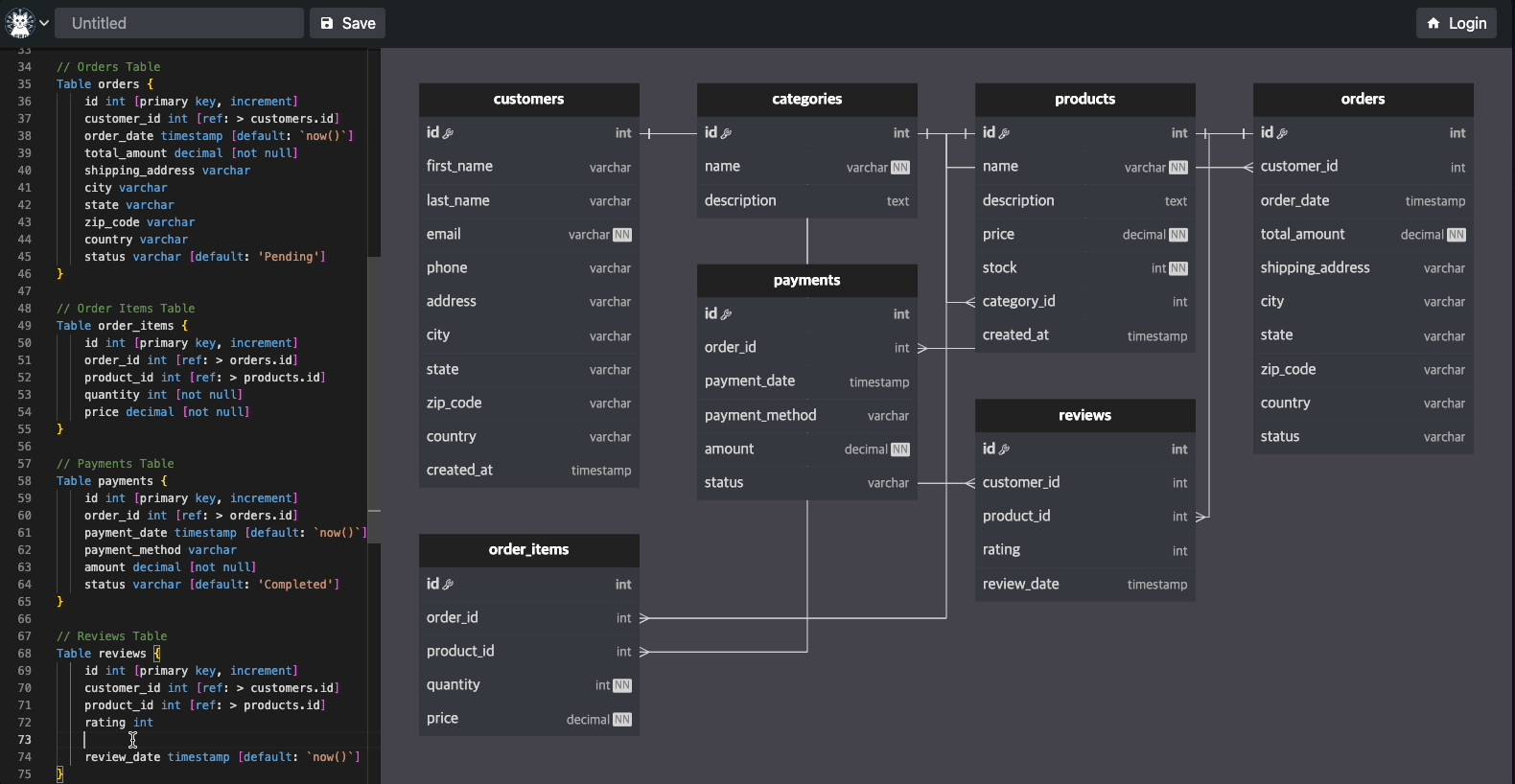Image resolution: width=1515 pixels, height=784 pixels.
Task: Select the customers table header
Action: tap(528, 100)
